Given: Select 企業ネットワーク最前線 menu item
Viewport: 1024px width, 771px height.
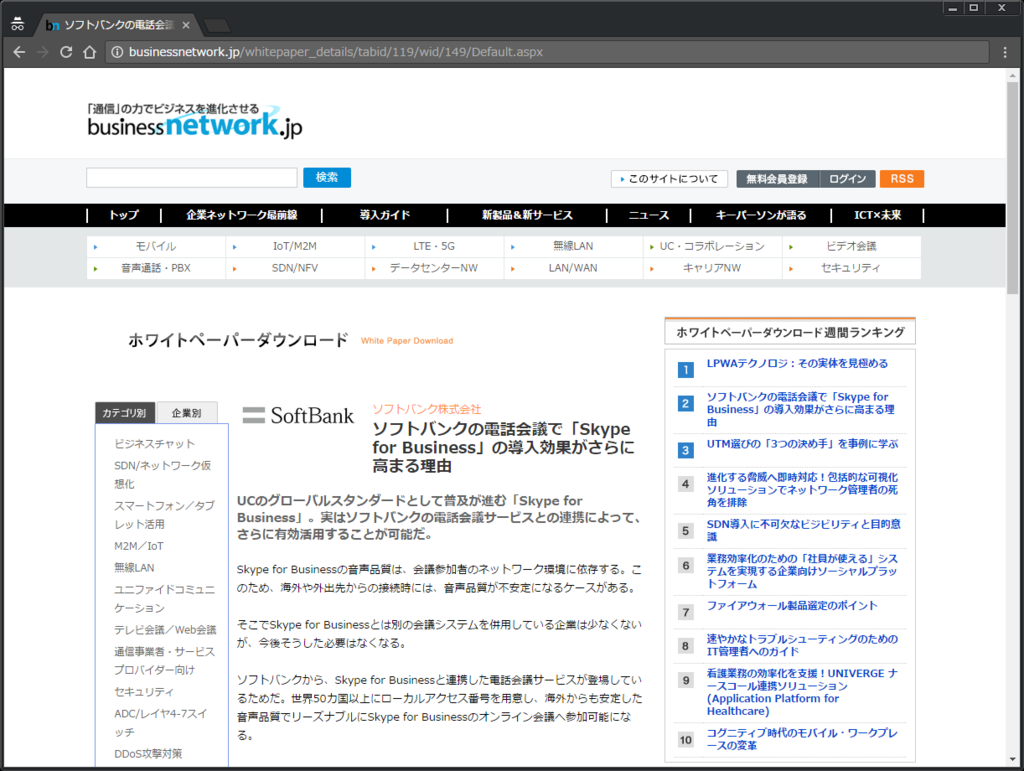Looking at the screenshot, I should [x=242, y=215].
